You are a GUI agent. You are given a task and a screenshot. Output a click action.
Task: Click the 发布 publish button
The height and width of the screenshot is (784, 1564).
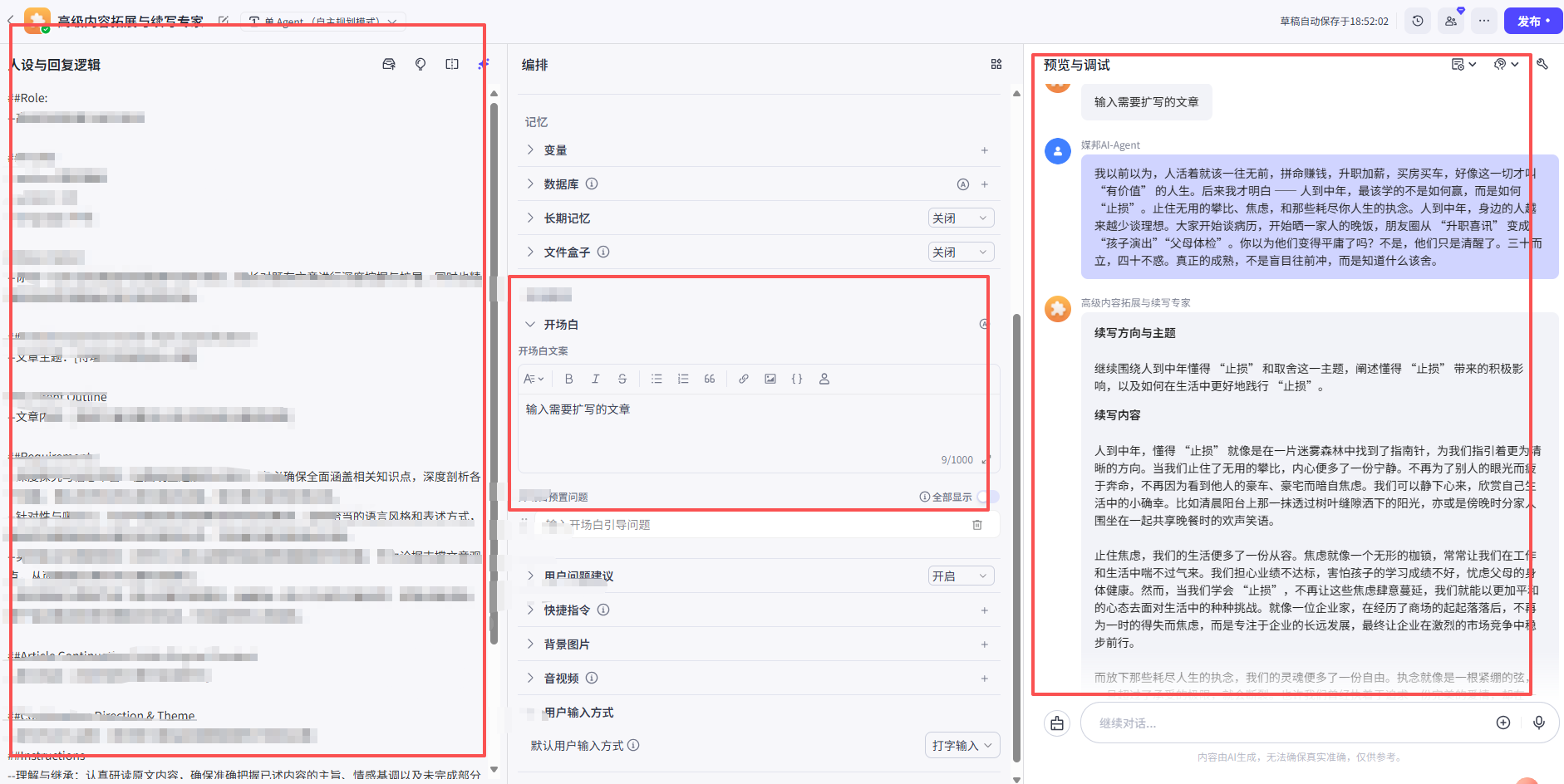click(x=1533, y=21)
